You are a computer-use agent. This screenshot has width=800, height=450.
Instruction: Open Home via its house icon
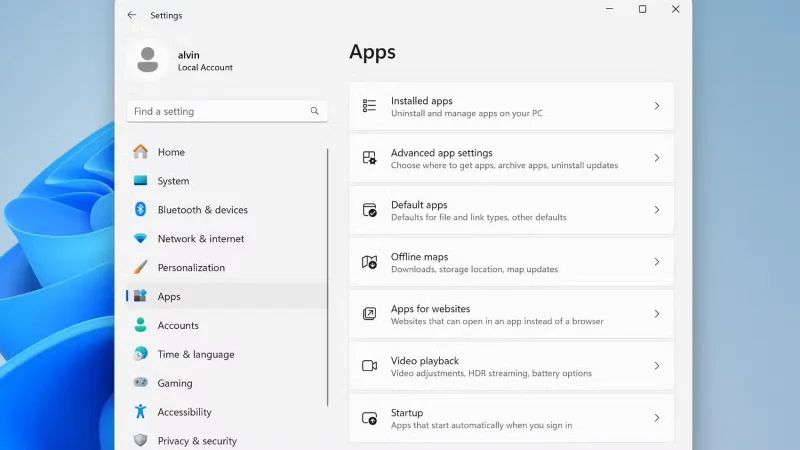141,152
